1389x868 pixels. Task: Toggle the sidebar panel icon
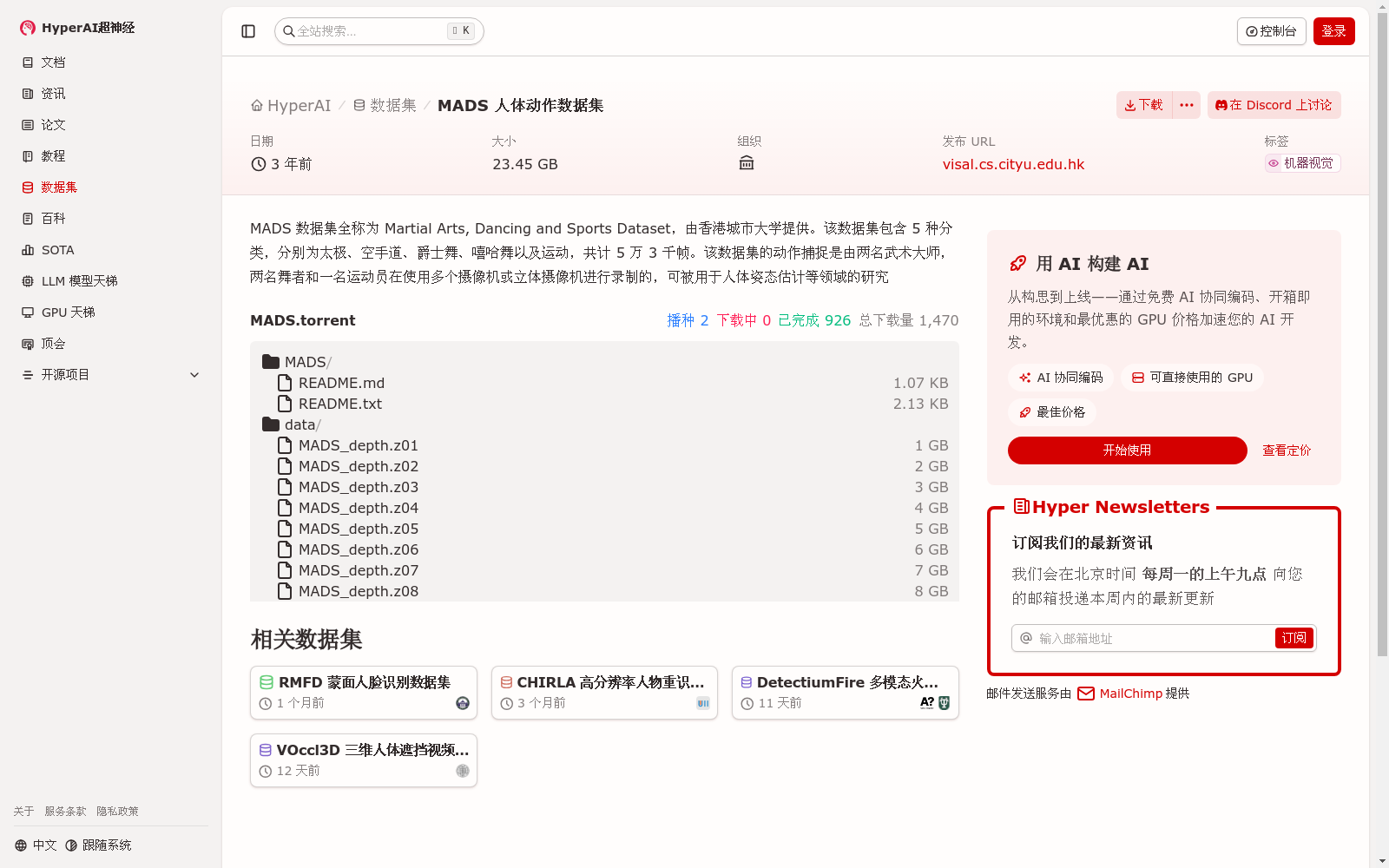[248, 31]
